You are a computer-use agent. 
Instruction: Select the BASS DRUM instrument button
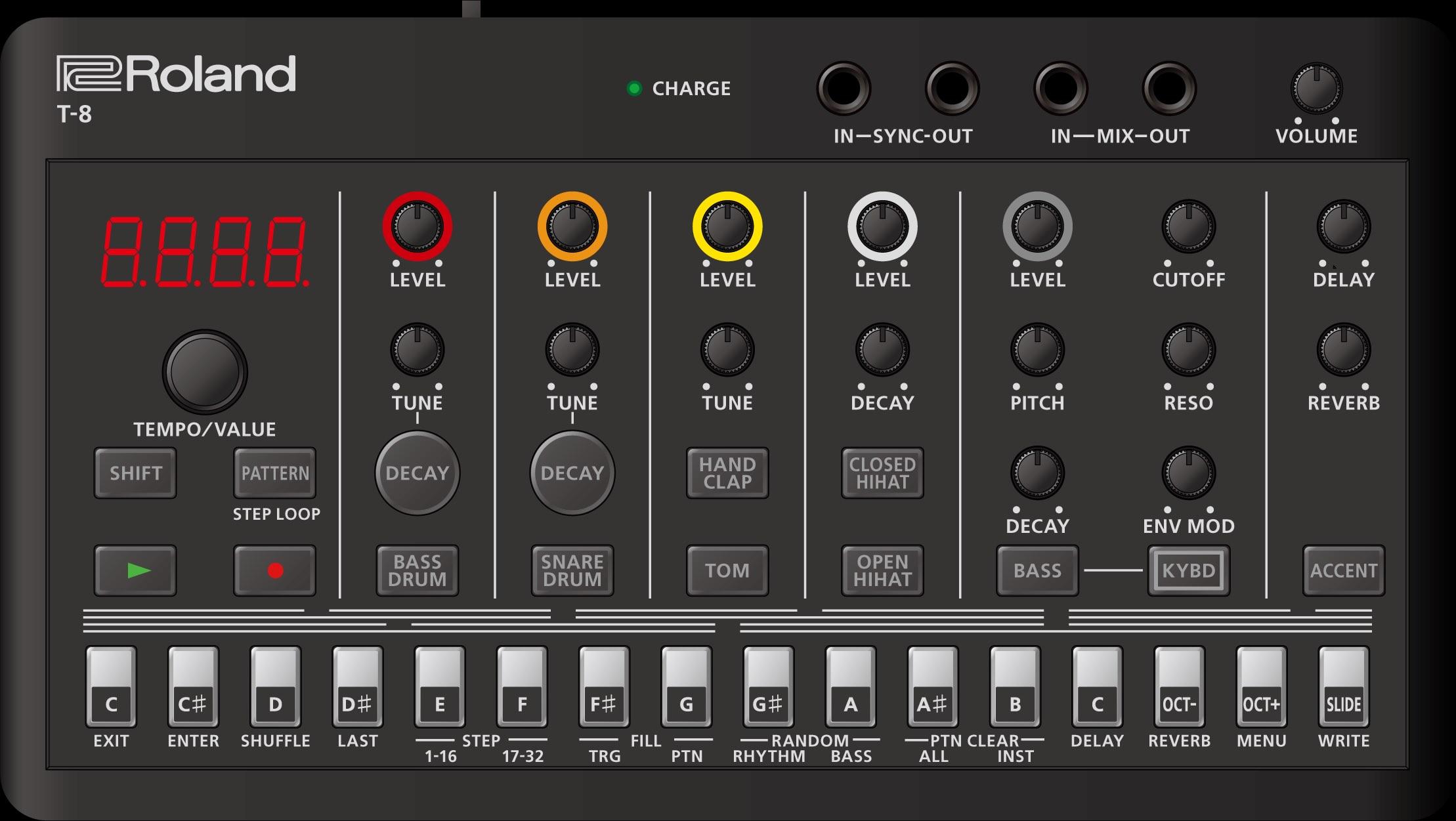(x=418, y=570)
